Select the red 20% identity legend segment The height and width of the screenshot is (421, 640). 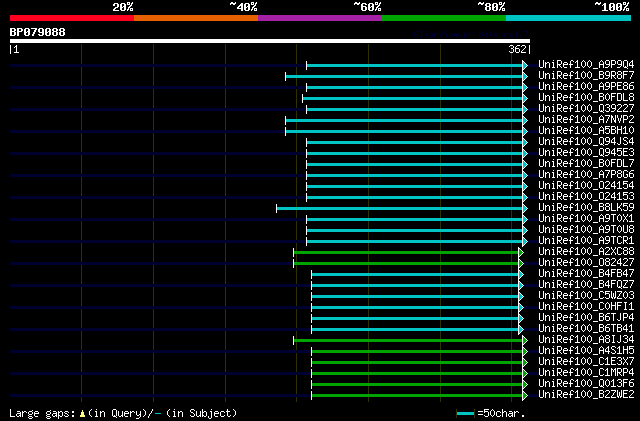[x=72, y=18]
